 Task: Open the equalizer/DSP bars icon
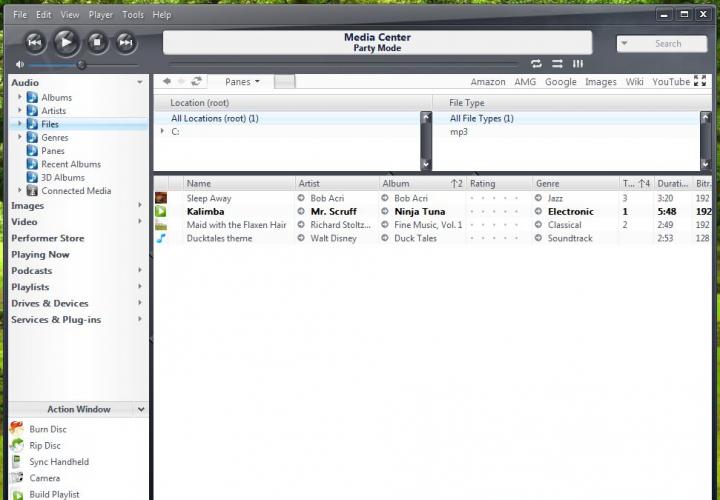[577, 64]
